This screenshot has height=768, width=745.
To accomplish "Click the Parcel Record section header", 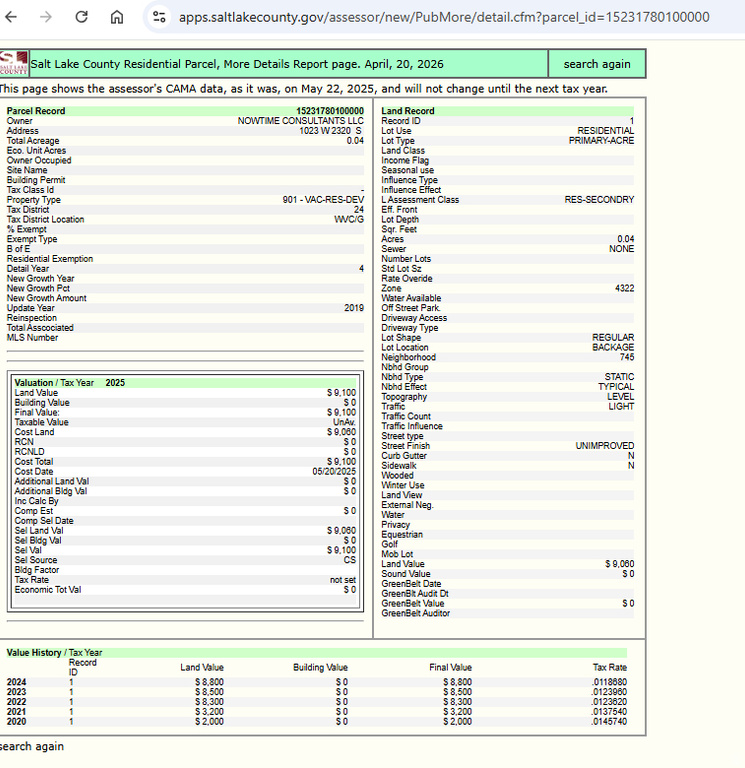I will coord(36,111).
